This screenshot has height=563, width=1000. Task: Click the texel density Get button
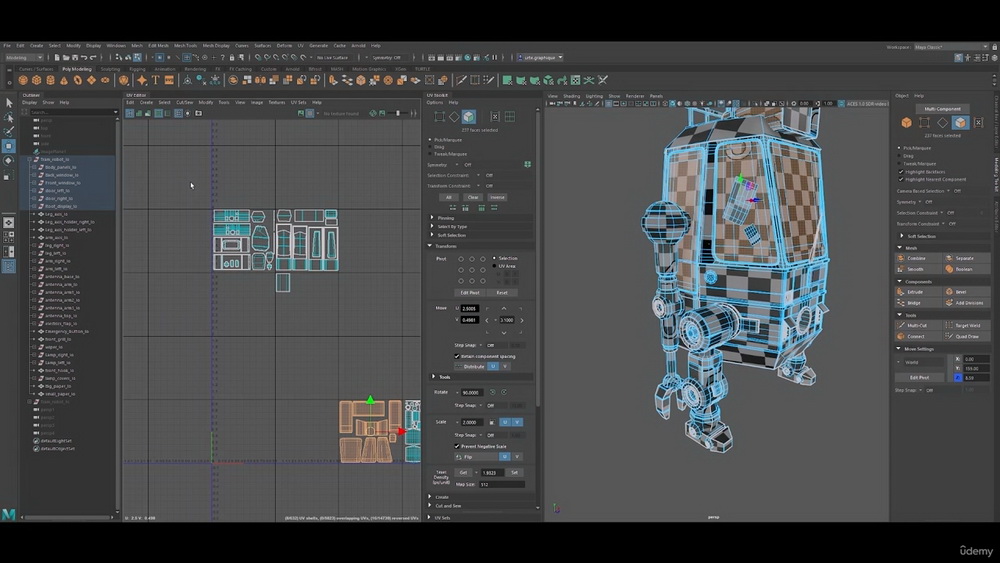pos(463,472)
